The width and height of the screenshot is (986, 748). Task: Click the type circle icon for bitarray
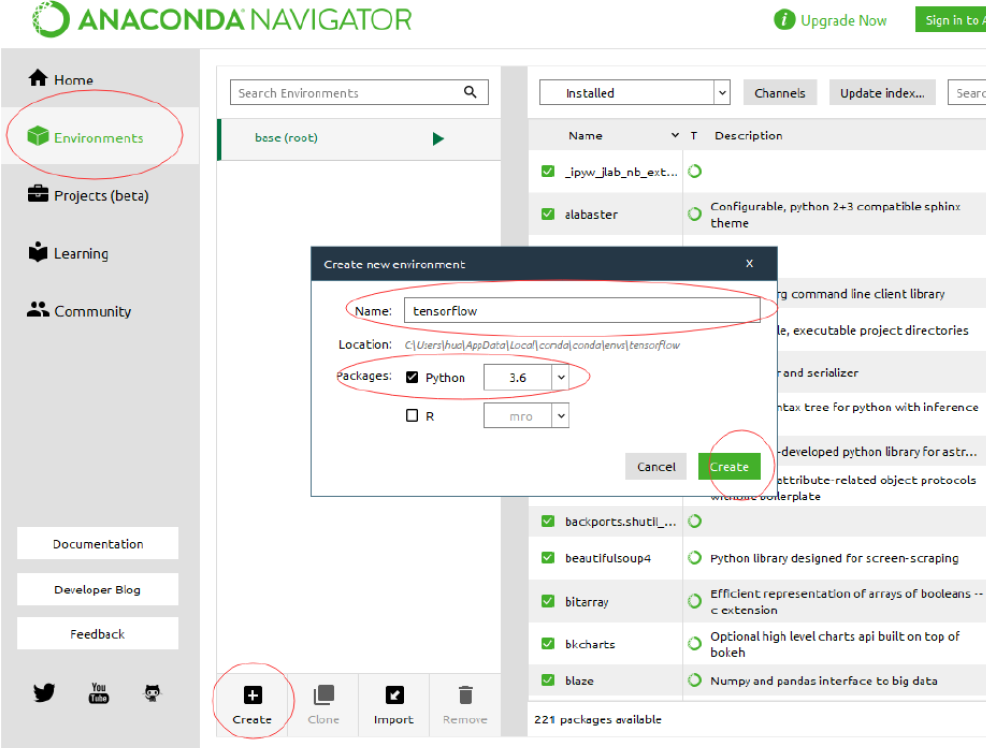coord(694,601)
